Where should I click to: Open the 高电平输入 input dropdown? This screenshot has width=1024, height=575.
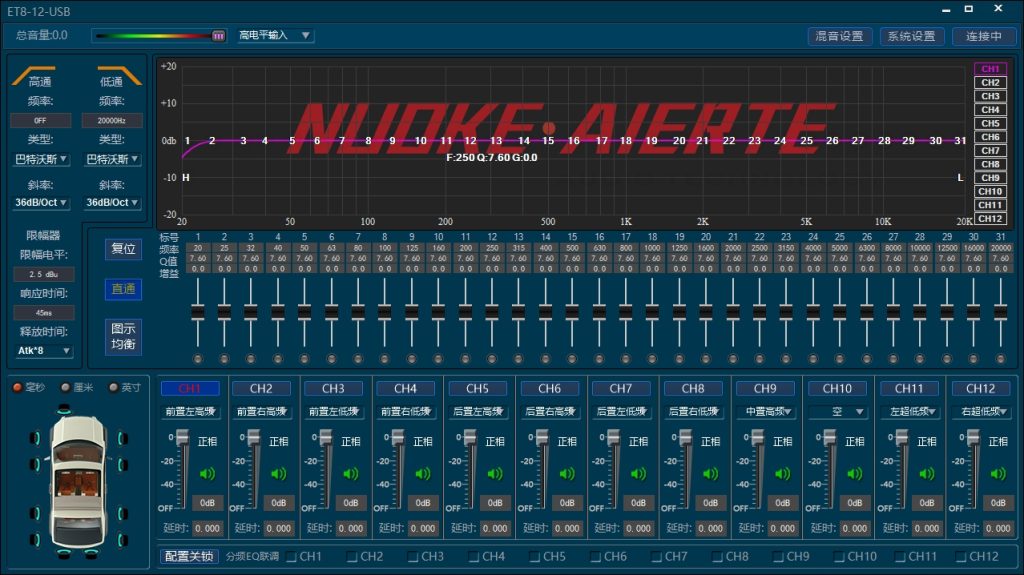coord(275,35)
